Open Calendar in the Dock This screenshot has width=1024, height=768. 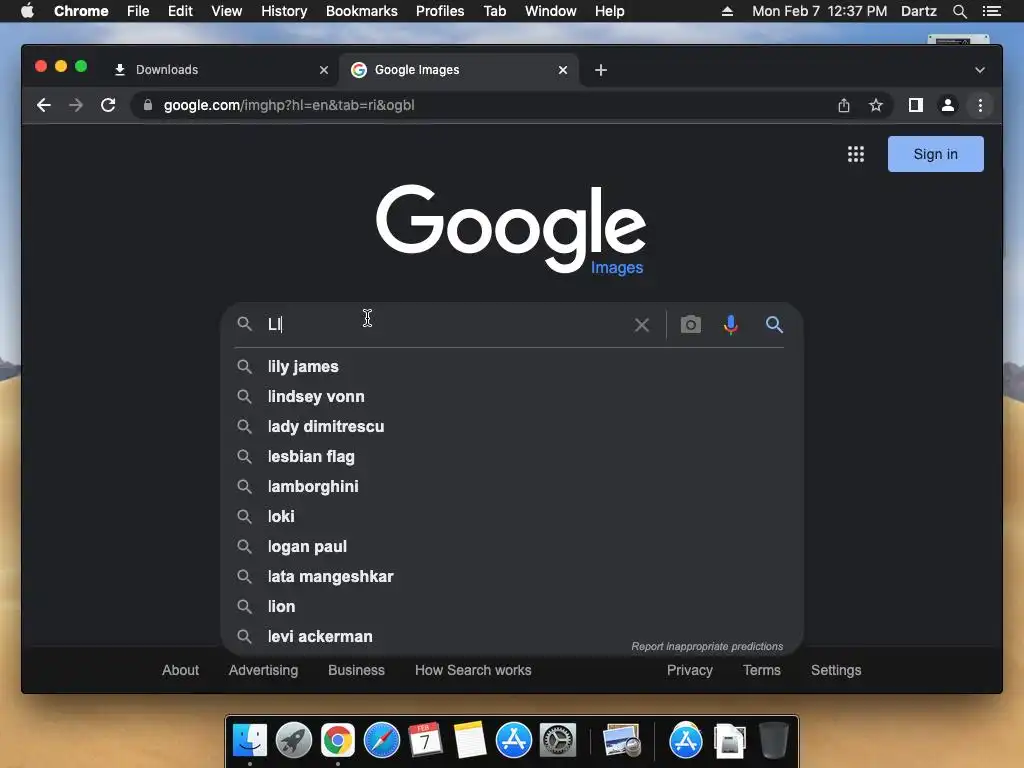coord(425,740)
